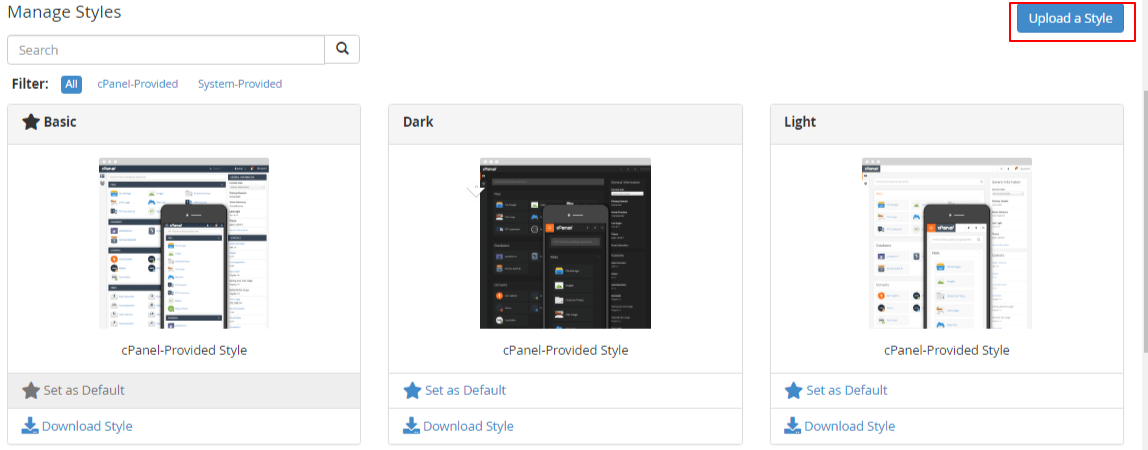Click the Basic card title text
This screenshot has height=450, width=1148.
(60, 121)
